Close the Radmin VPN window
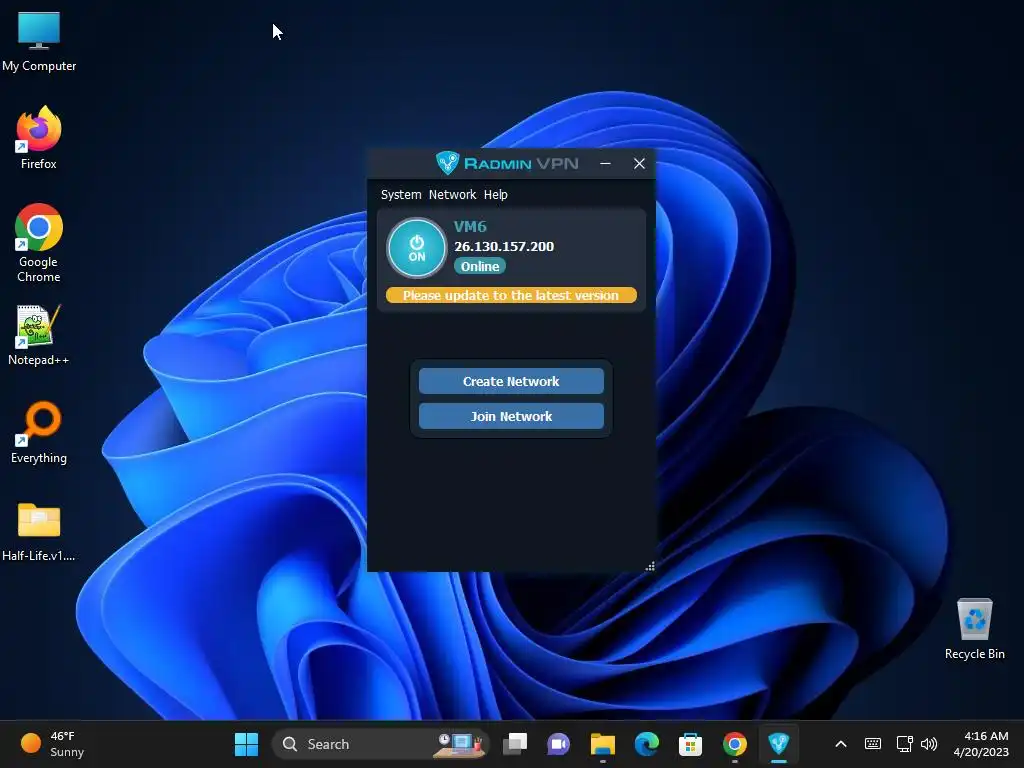Viewport: 1024px width, 768px height. 639,163
